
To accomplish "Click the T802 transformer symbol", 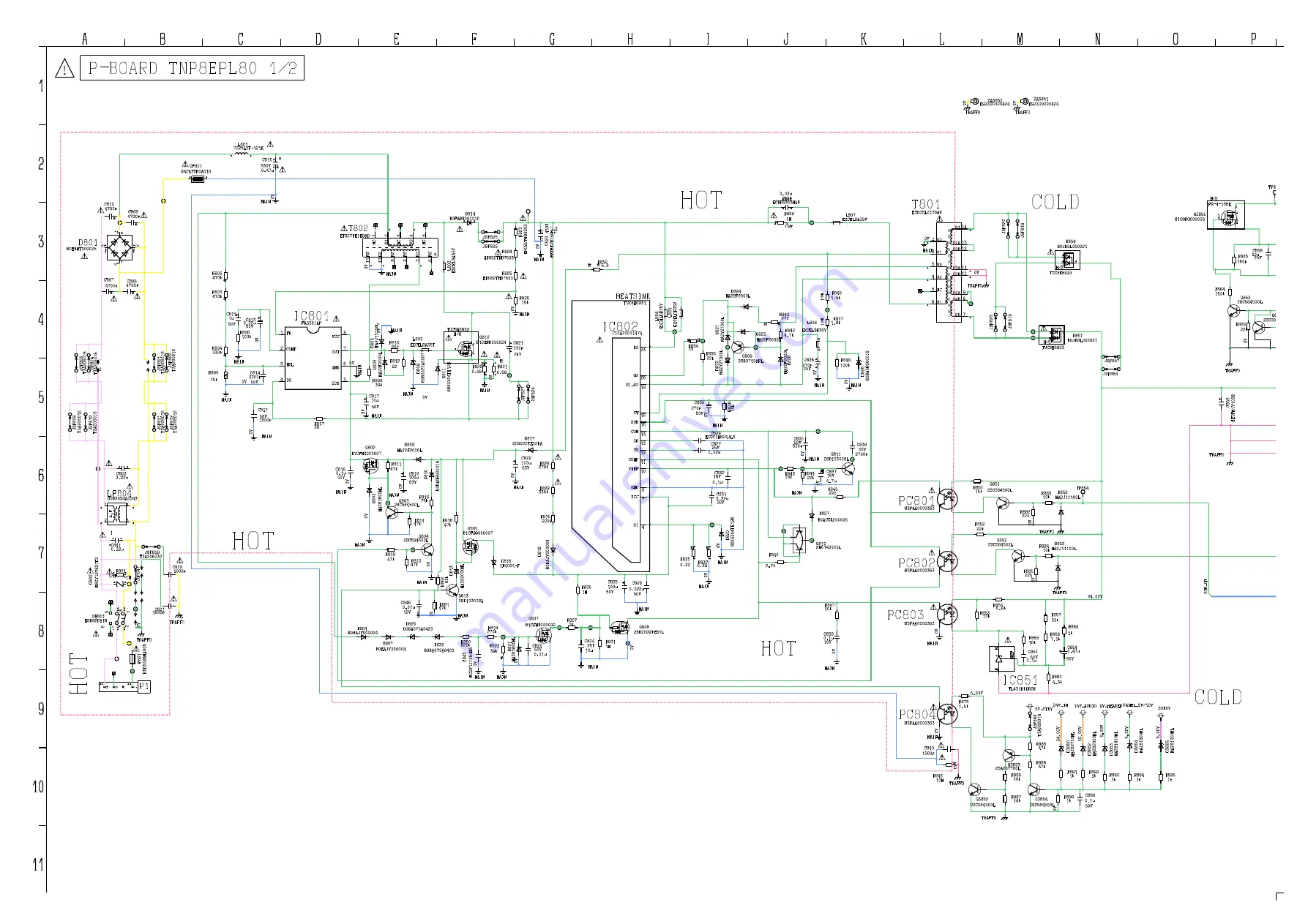I will 401,249.
